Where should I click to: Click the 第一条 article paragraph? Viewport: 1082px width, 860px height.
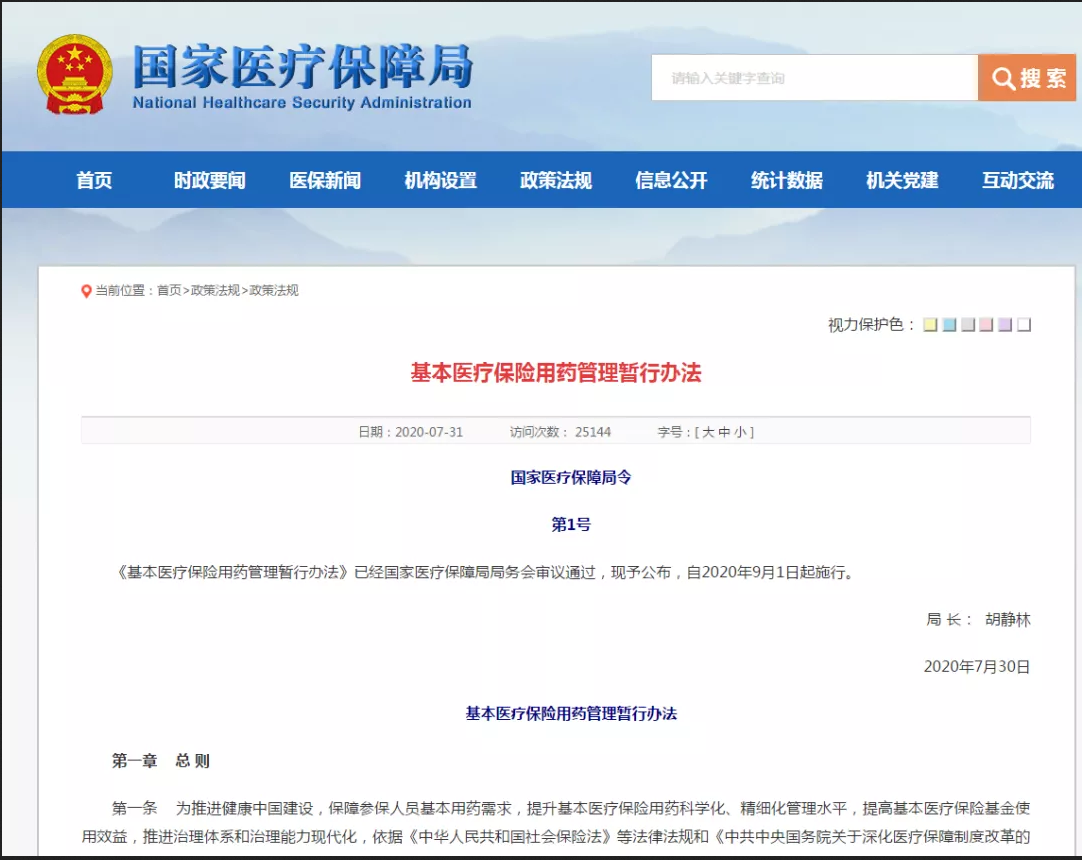(x=556, y=822)
